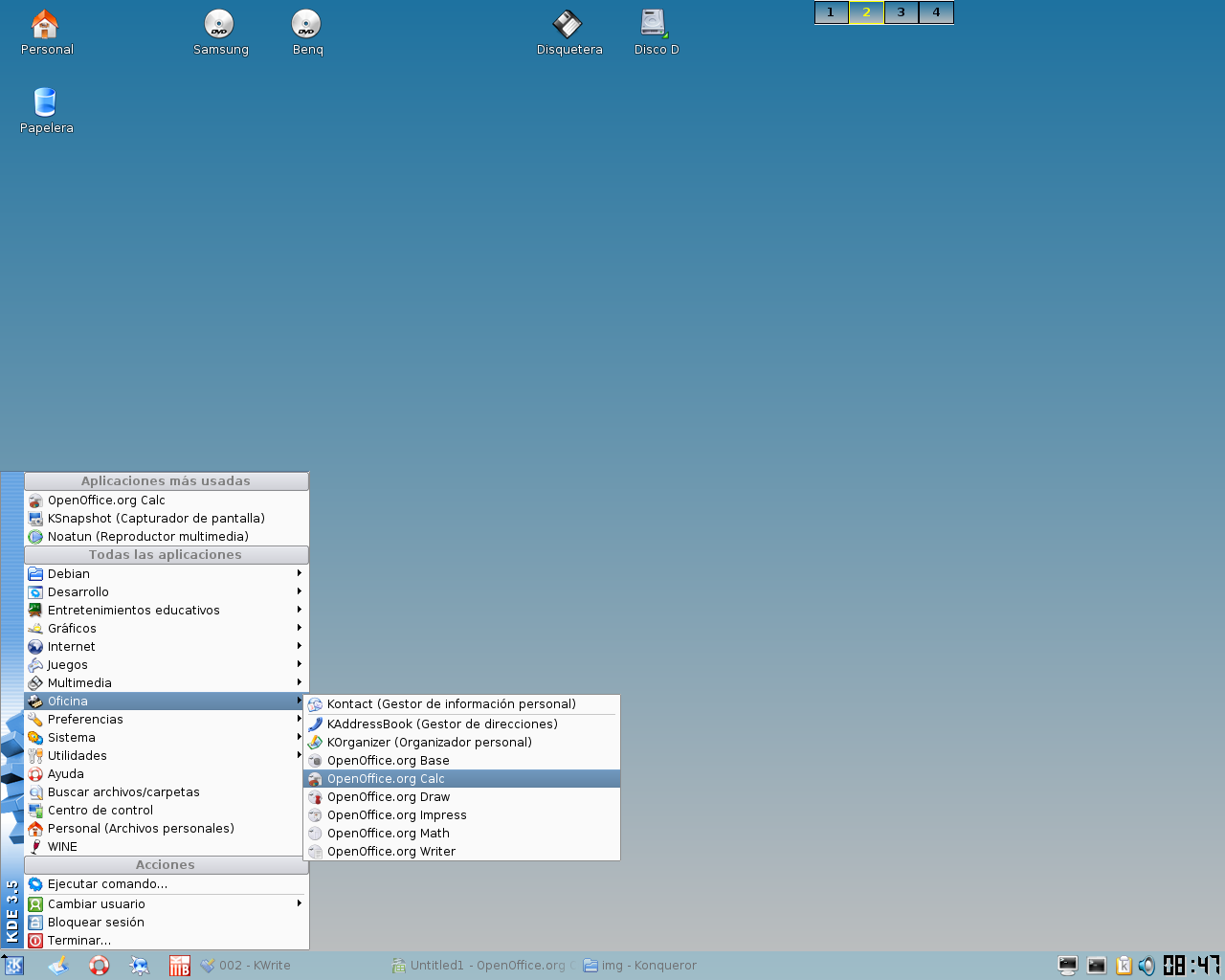Open Klipper clipboard tray icon
The width and height of the screenshot is (1225, 980).
(x=1124, y=966)
